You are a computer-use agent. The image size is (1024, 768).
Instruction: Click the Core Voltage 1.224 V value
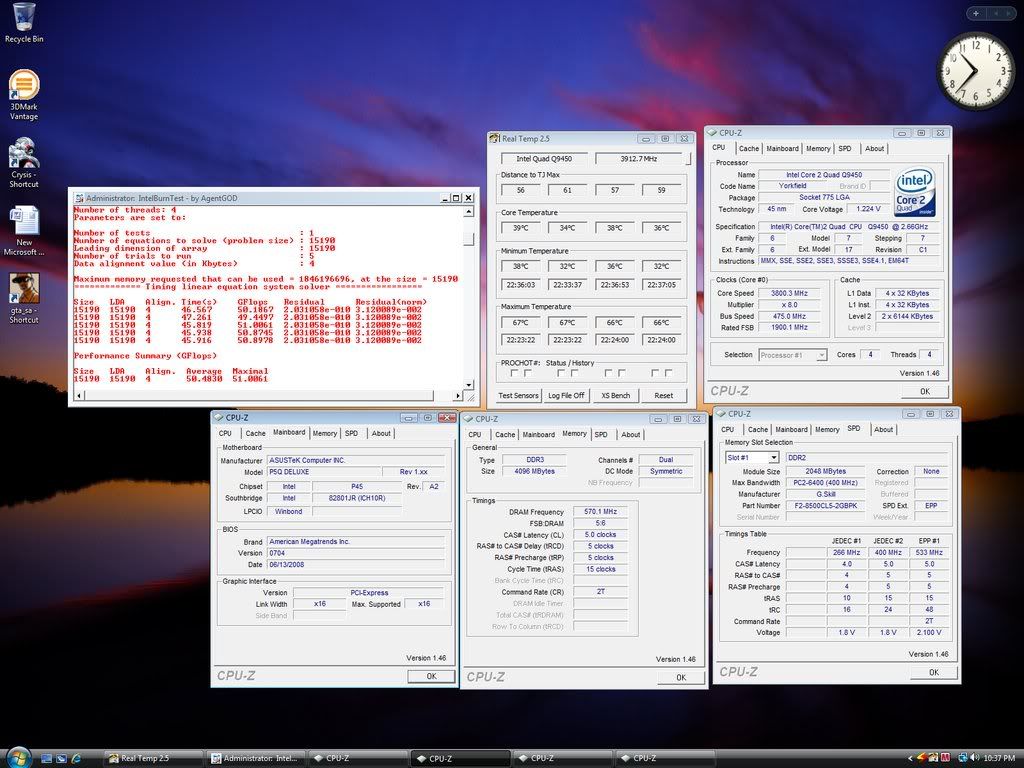pos(868,209)
